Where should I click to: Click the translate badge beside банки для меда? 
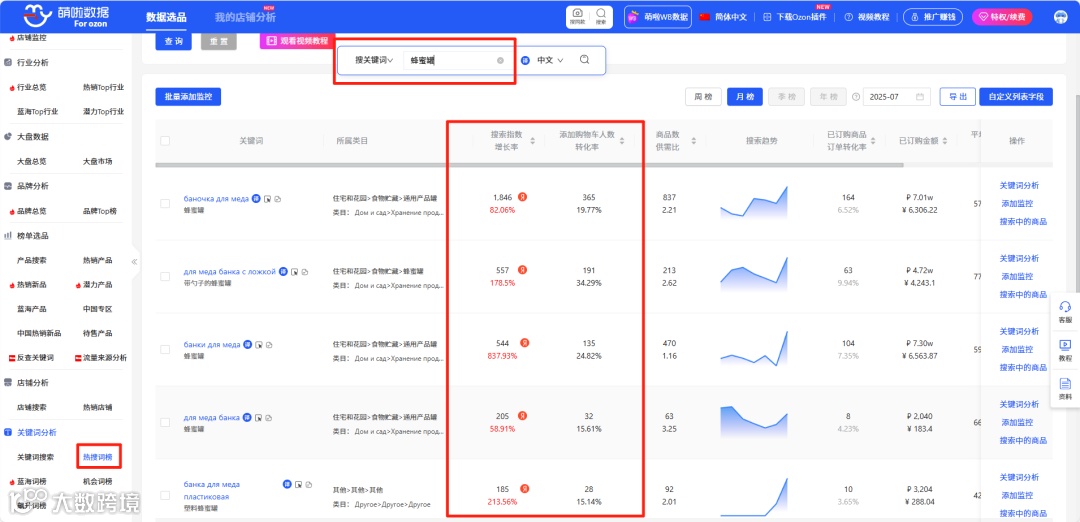tap(247, 344)
